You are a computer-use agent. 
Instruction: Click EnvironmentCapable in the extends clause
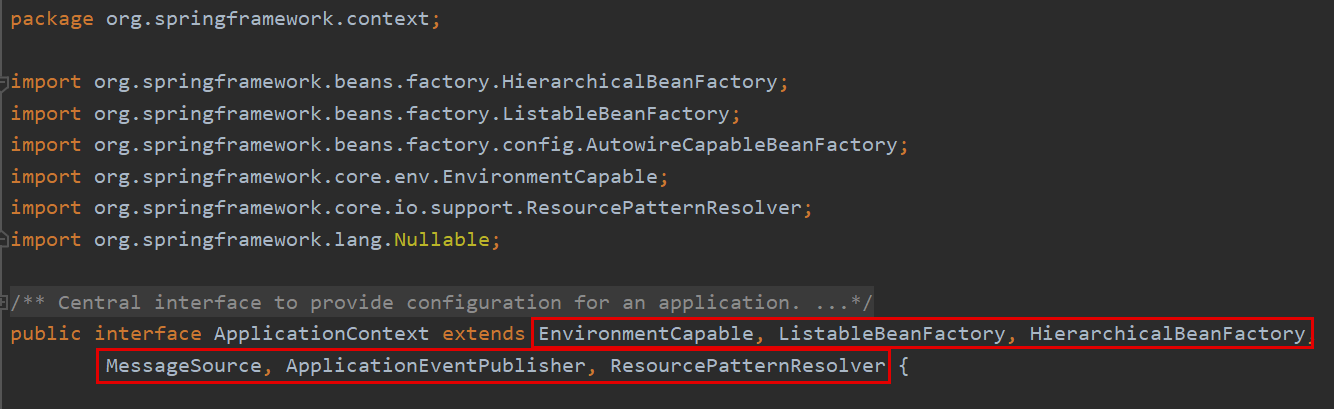click(x=646, y=334)
